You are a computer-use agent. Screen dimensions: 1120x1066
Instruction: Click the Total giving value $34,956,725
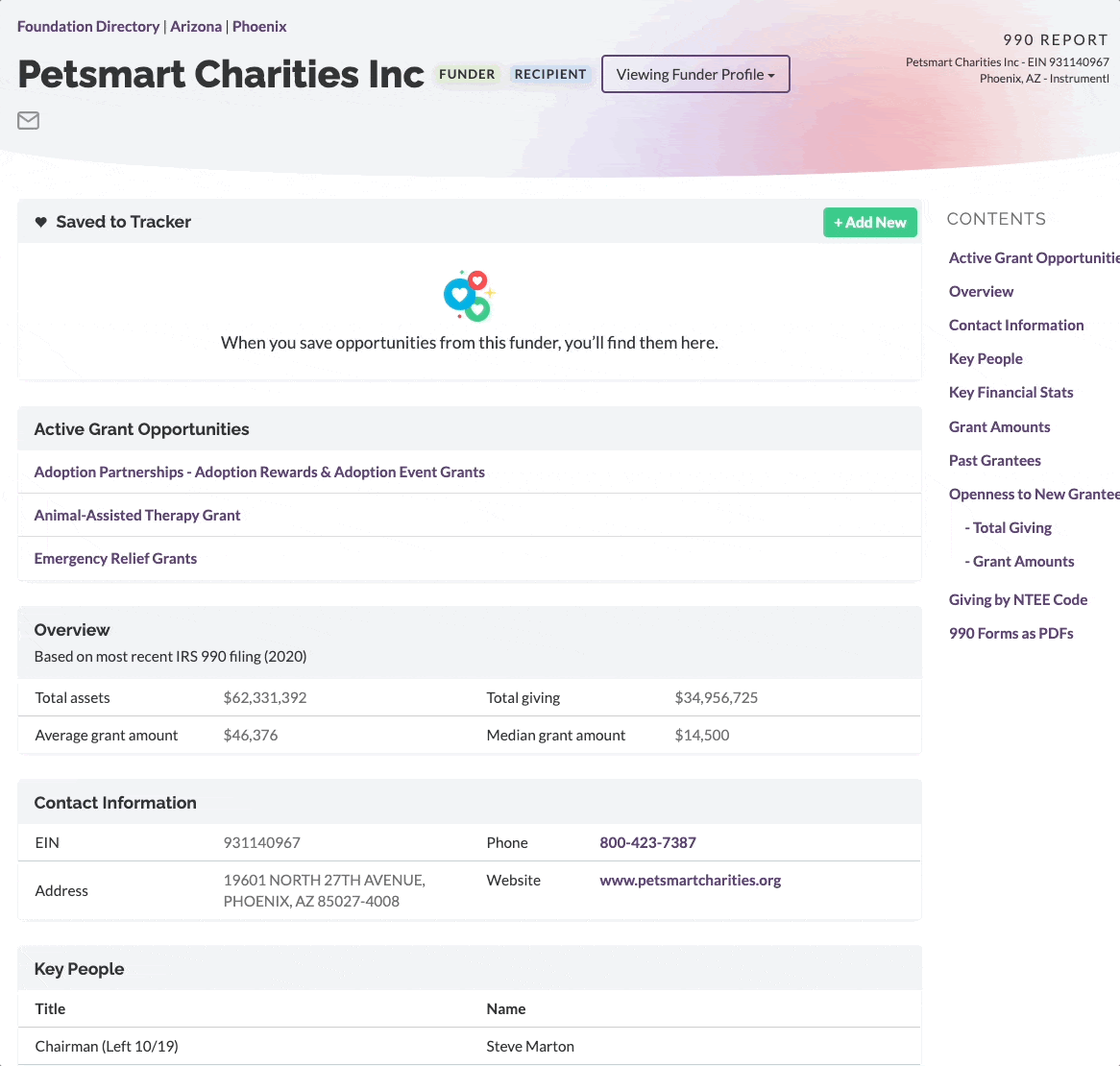[x=717, y=697]
